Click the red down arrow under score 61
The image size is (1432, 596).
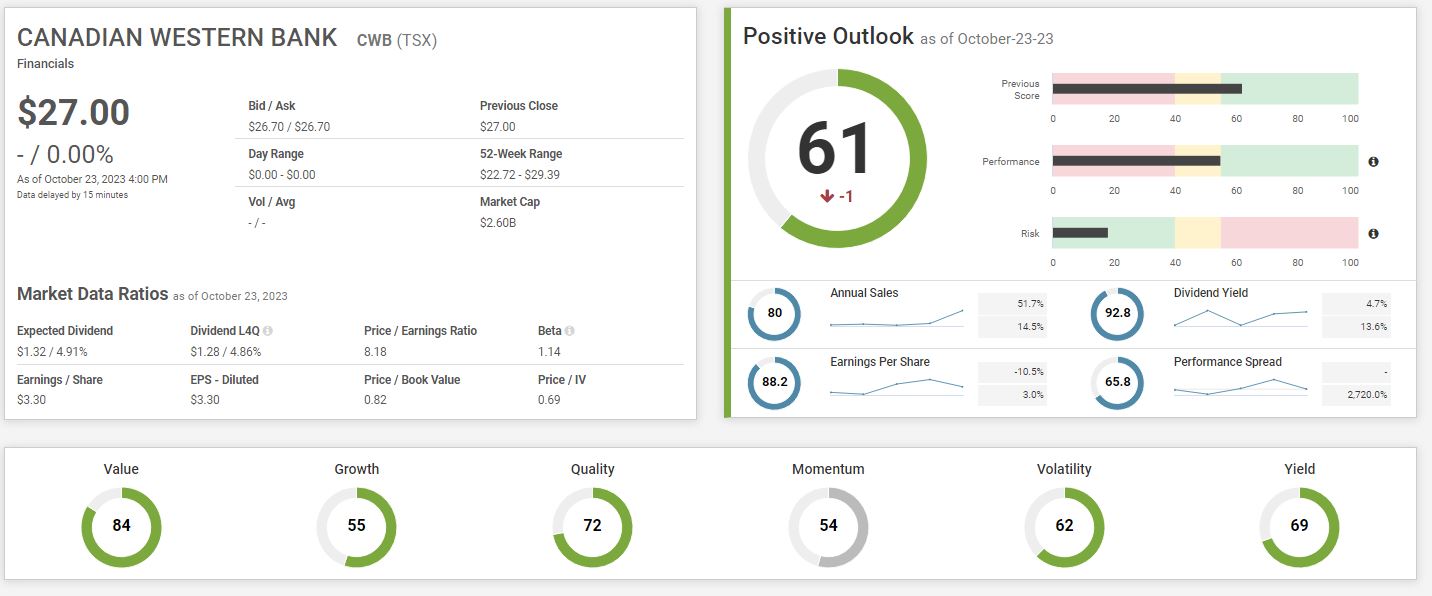pyautogui.click(x=827, y=196)
